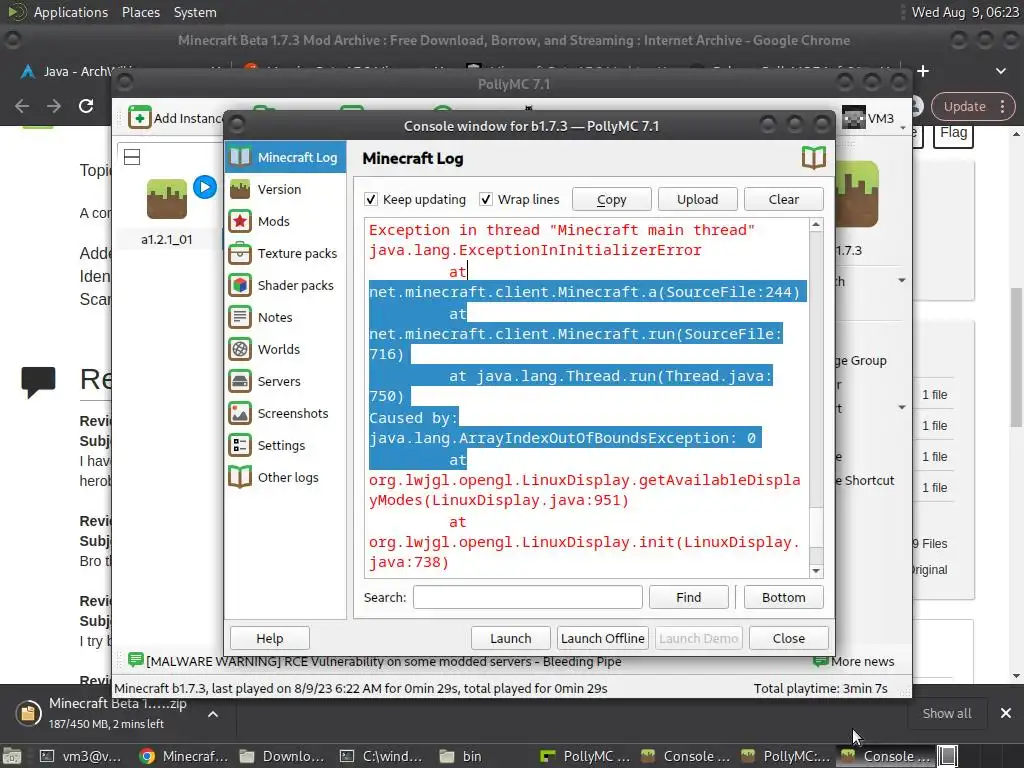This screenshot has width=1024, height=768.
Task: Click the MALWARE WARNING news headline
Action: 383,661
